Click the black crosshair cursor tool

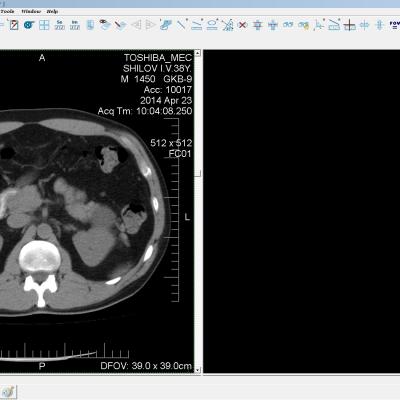349,25
